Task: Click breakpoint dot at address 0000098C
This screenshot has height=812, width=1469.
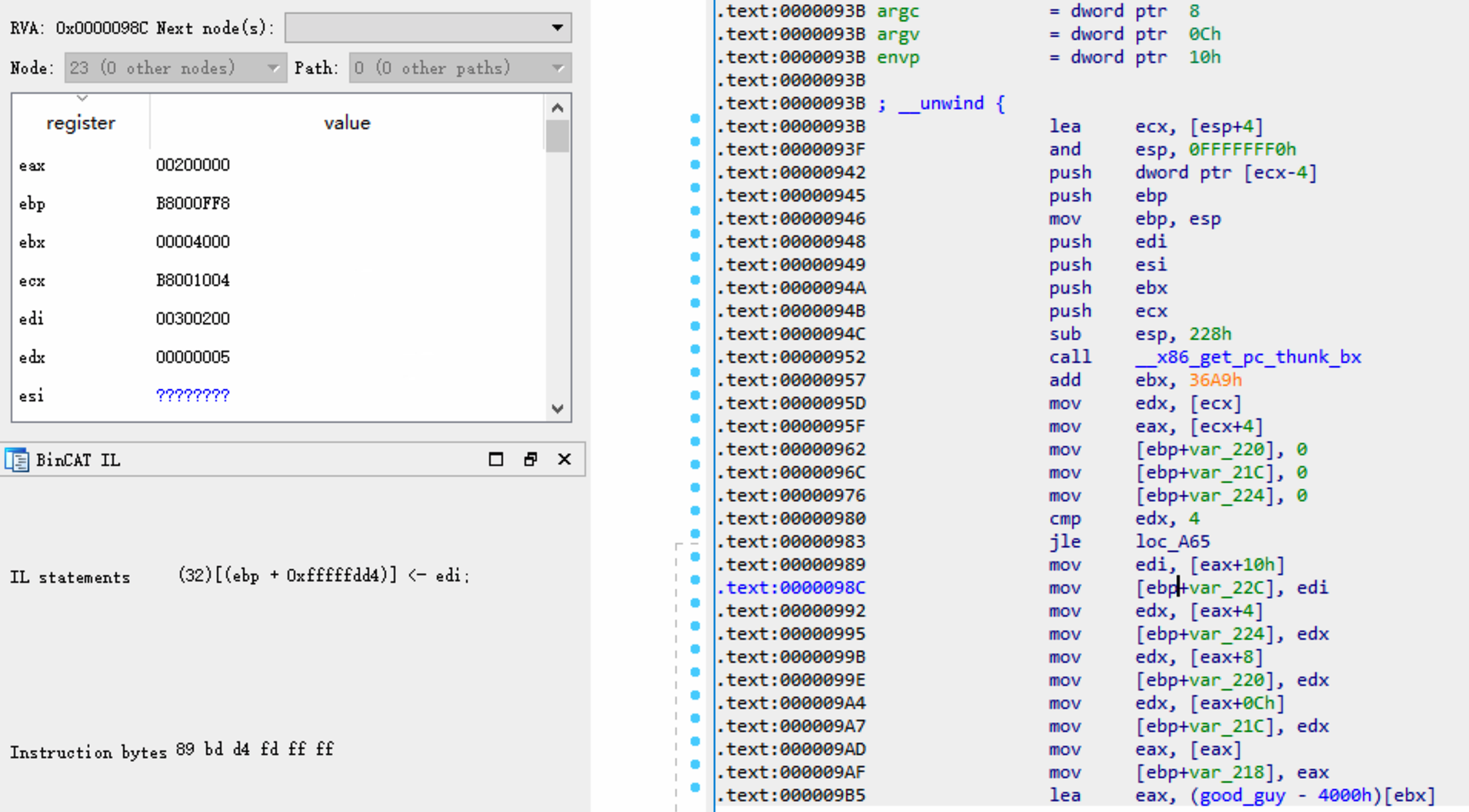Action: click(695, 580)
